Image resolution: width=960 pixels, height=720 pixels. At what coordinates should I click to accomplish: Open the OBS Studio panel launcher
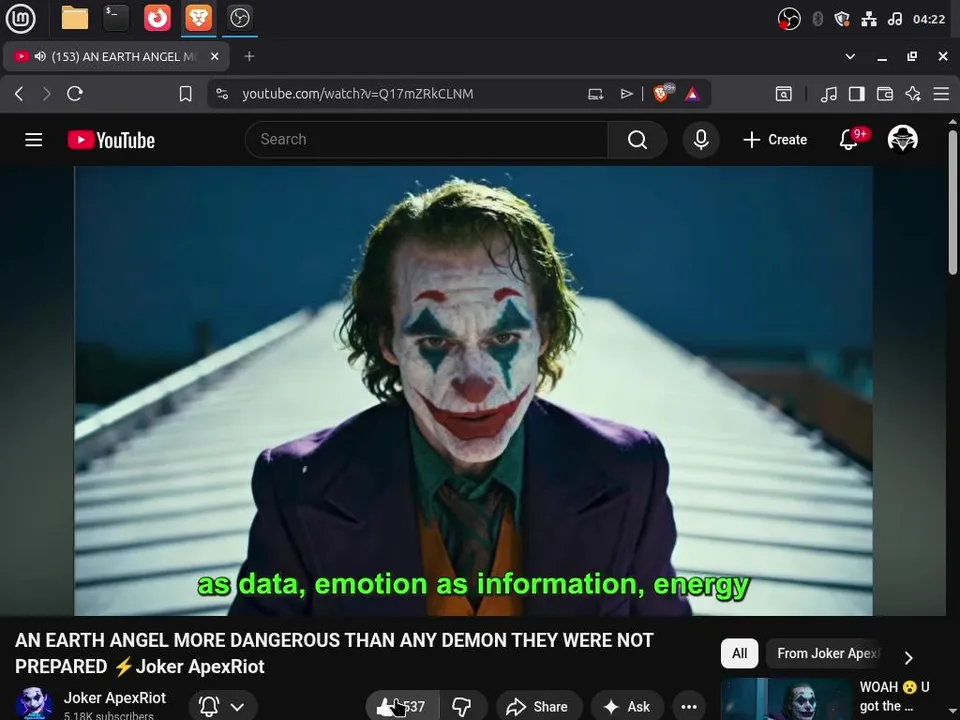[239, 18]
